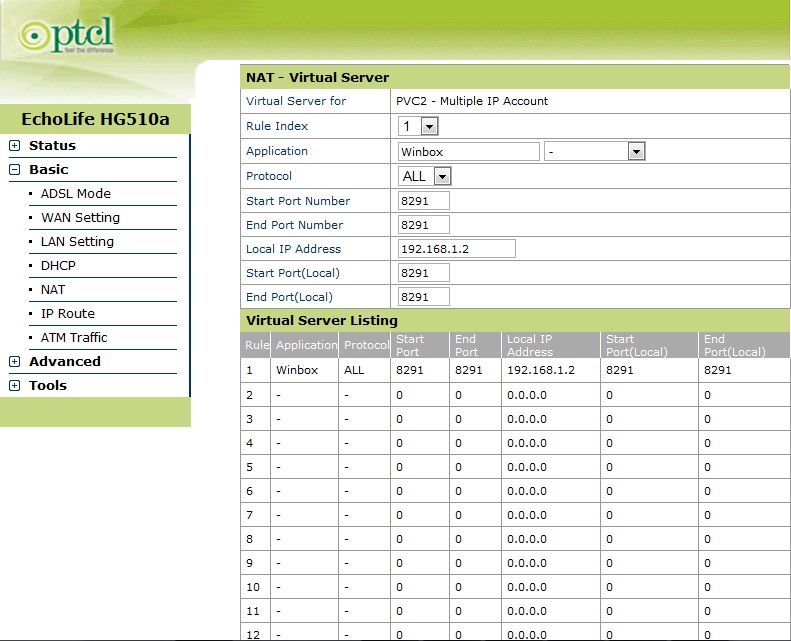Click the Application name field containing Winbox
The width and height of the screenshot is (791, 641).
[469, 151]
